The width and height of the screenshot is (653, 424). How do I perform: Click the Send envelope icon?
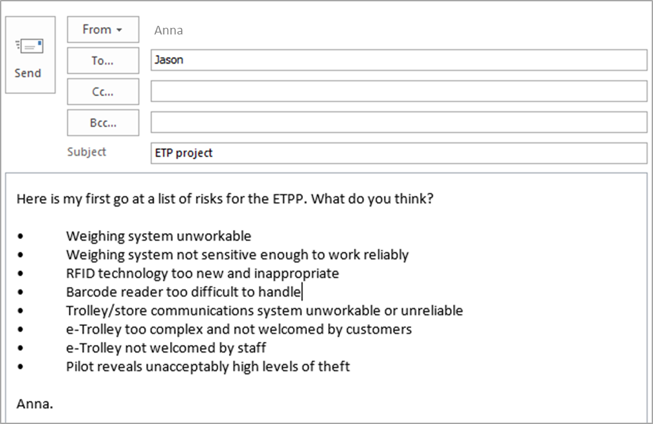click(x=29, y=46)
